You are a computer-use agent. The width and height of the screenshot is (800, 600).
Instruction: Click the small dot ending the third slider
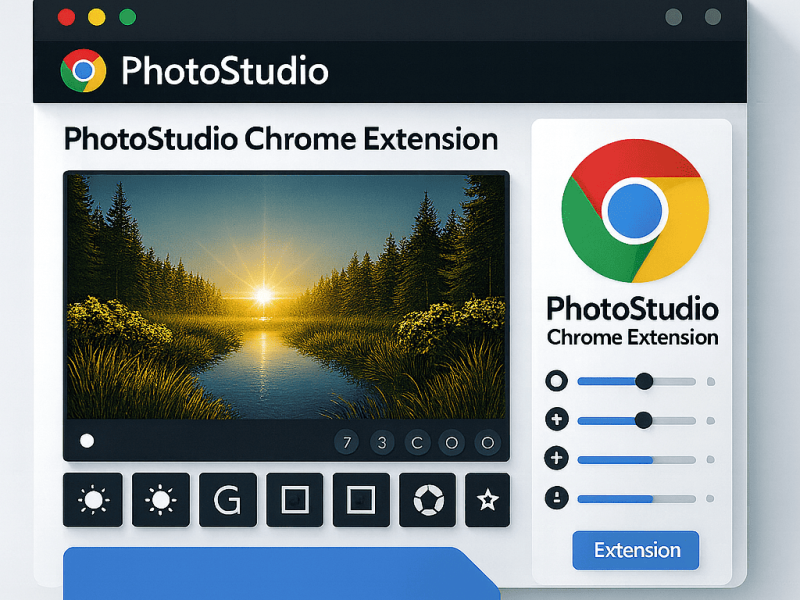tap(710, 460)
